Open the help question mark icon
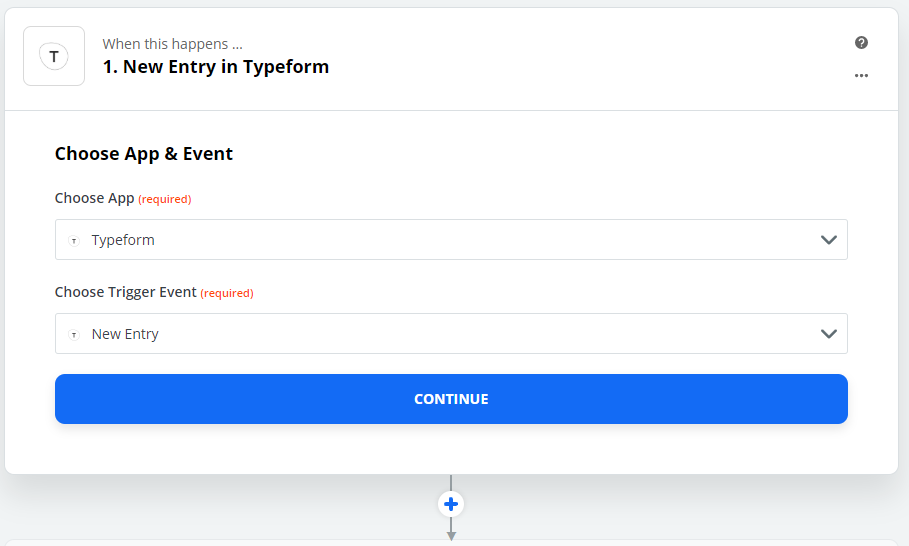This screenshot has width=909, height=546. point(861,43)
